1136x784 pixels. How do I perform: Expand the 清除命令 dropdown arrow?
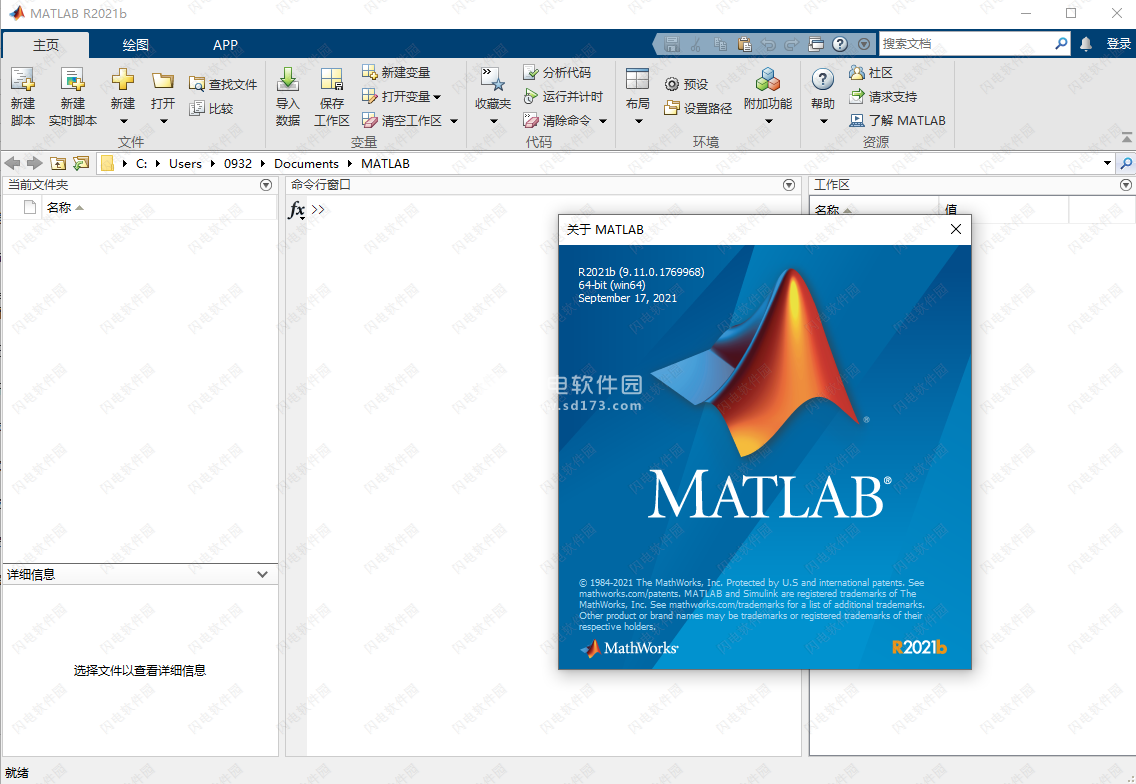pyautogui.click(x=603, y=121)
